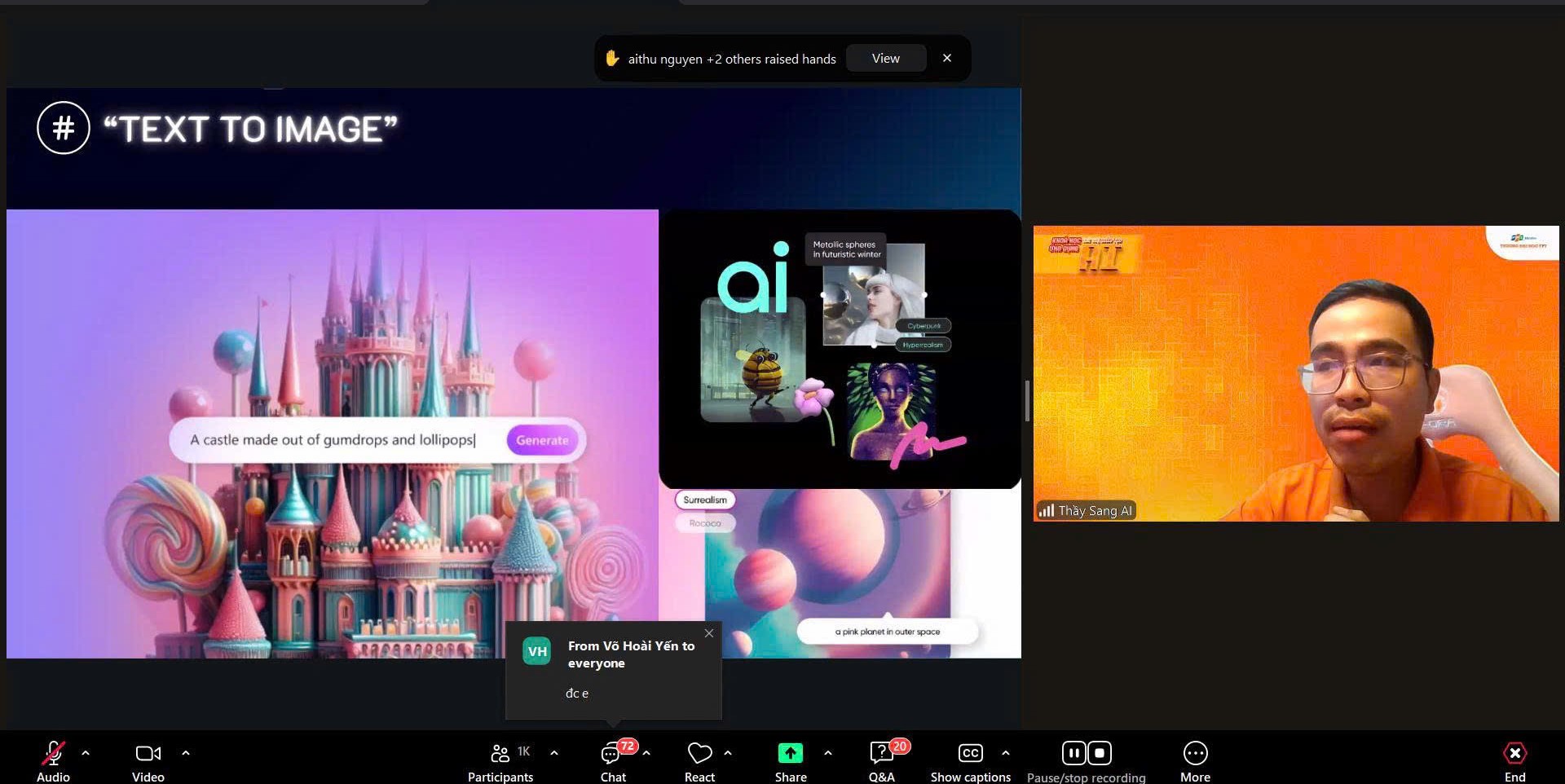
Task: Click the red End meeting icon
Action: (x=1514, y=753)
